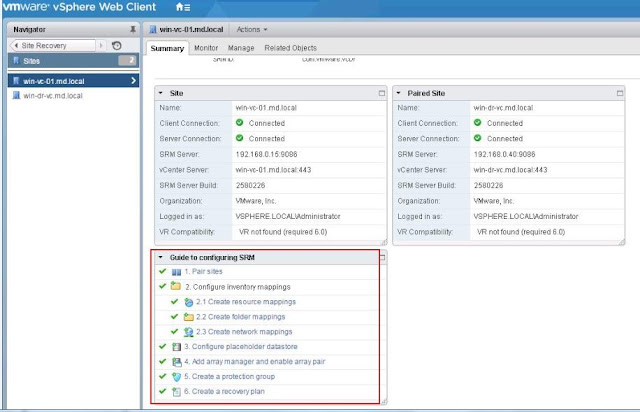Switch to the Monitor tab
Viewport: 640px width, 412px height.
(206, 48)
